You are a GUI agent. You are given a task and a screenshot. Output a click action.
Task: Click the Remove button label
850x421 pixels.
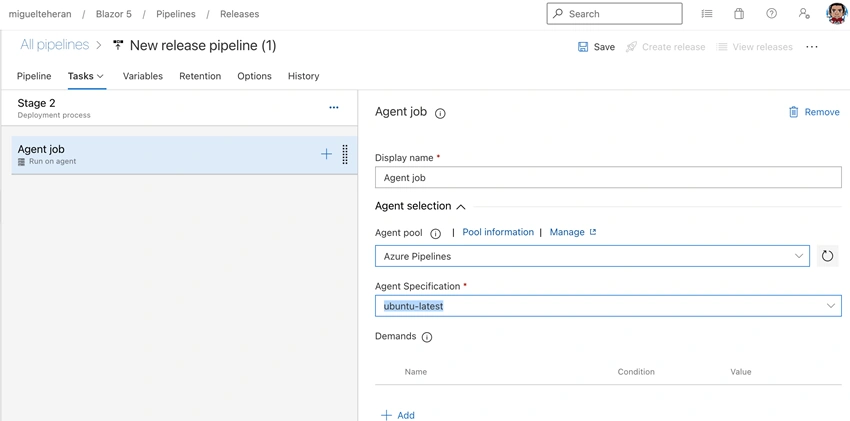click(x=822, y=112)
